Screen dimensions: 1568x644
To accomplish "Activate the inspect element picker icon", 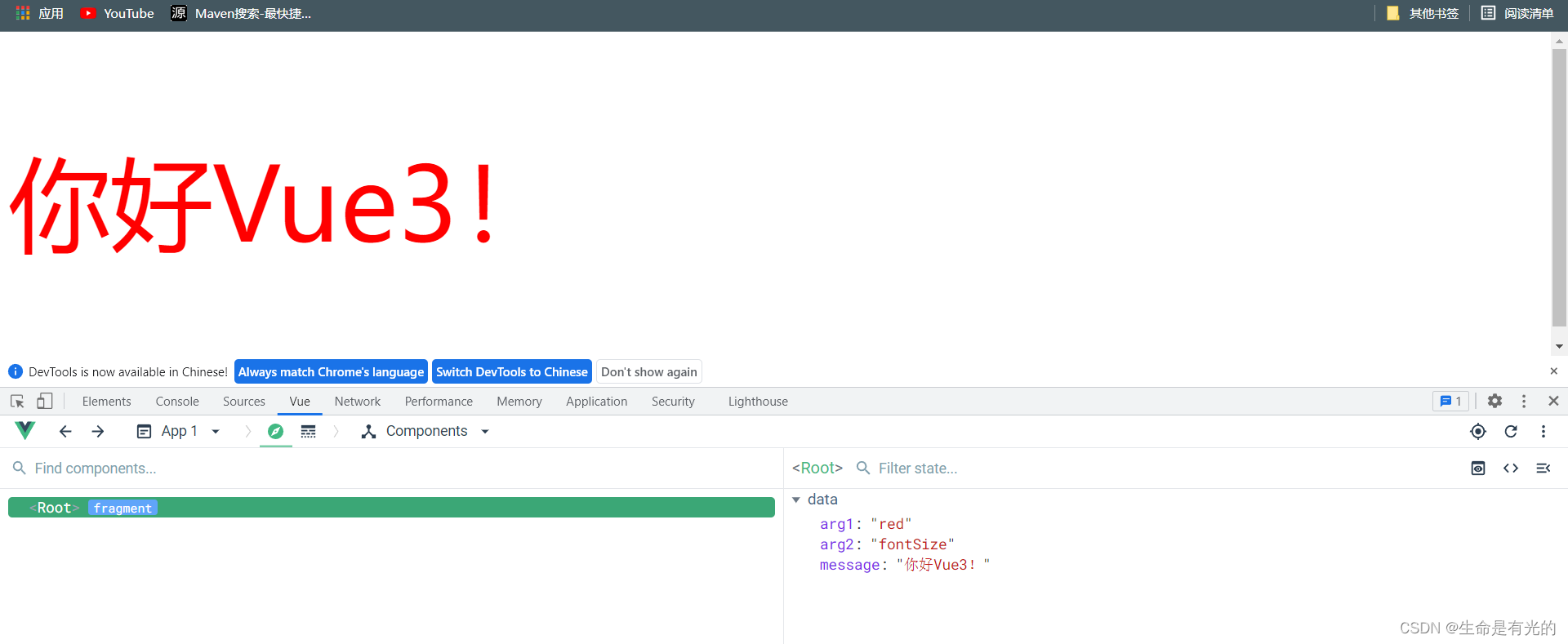I will pos(17,401).
